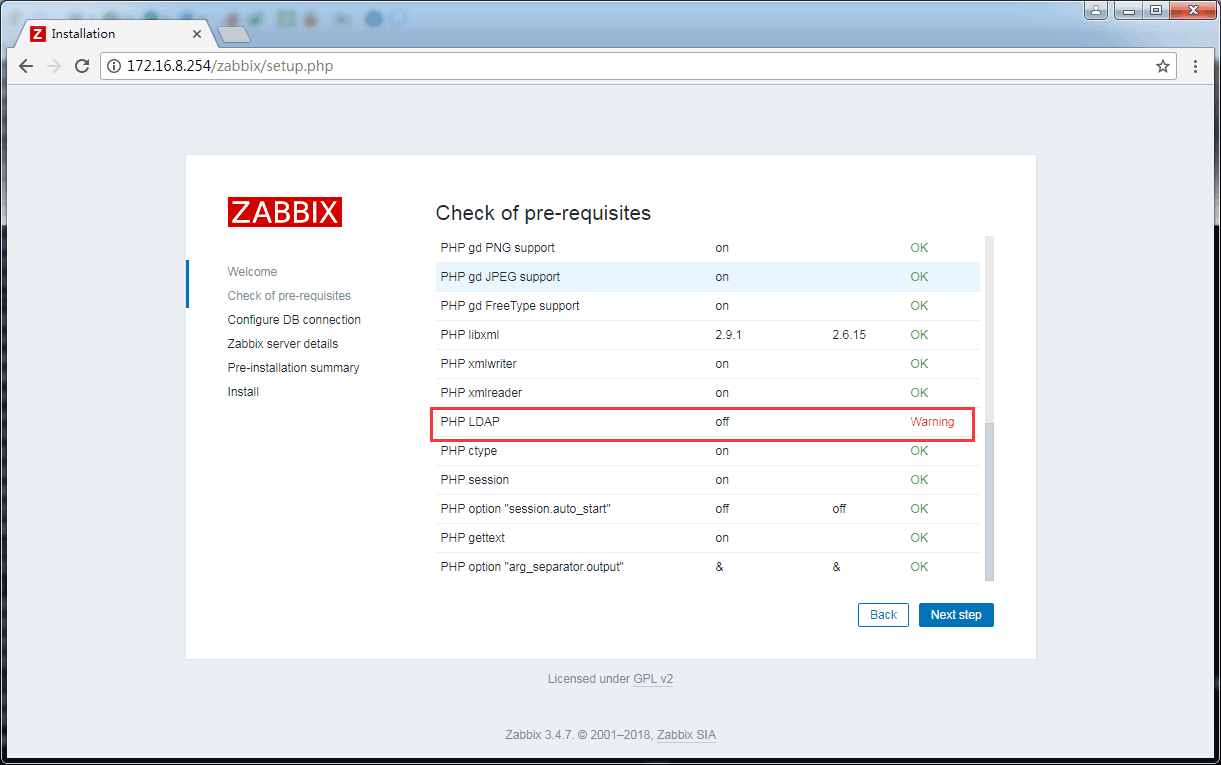The width and height of the screenshot is (1221, 765).
Task: Click the Back button
Action: [883, 615]
